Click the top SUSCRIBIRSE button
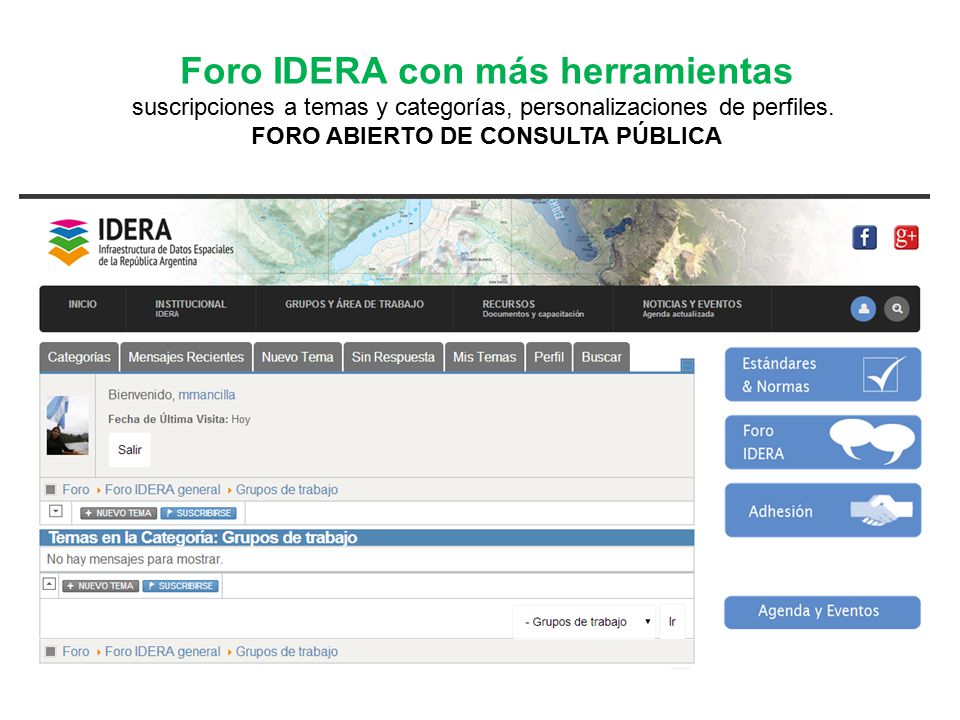The width and height of the screenshot is (960, 720). pos(198,513)
